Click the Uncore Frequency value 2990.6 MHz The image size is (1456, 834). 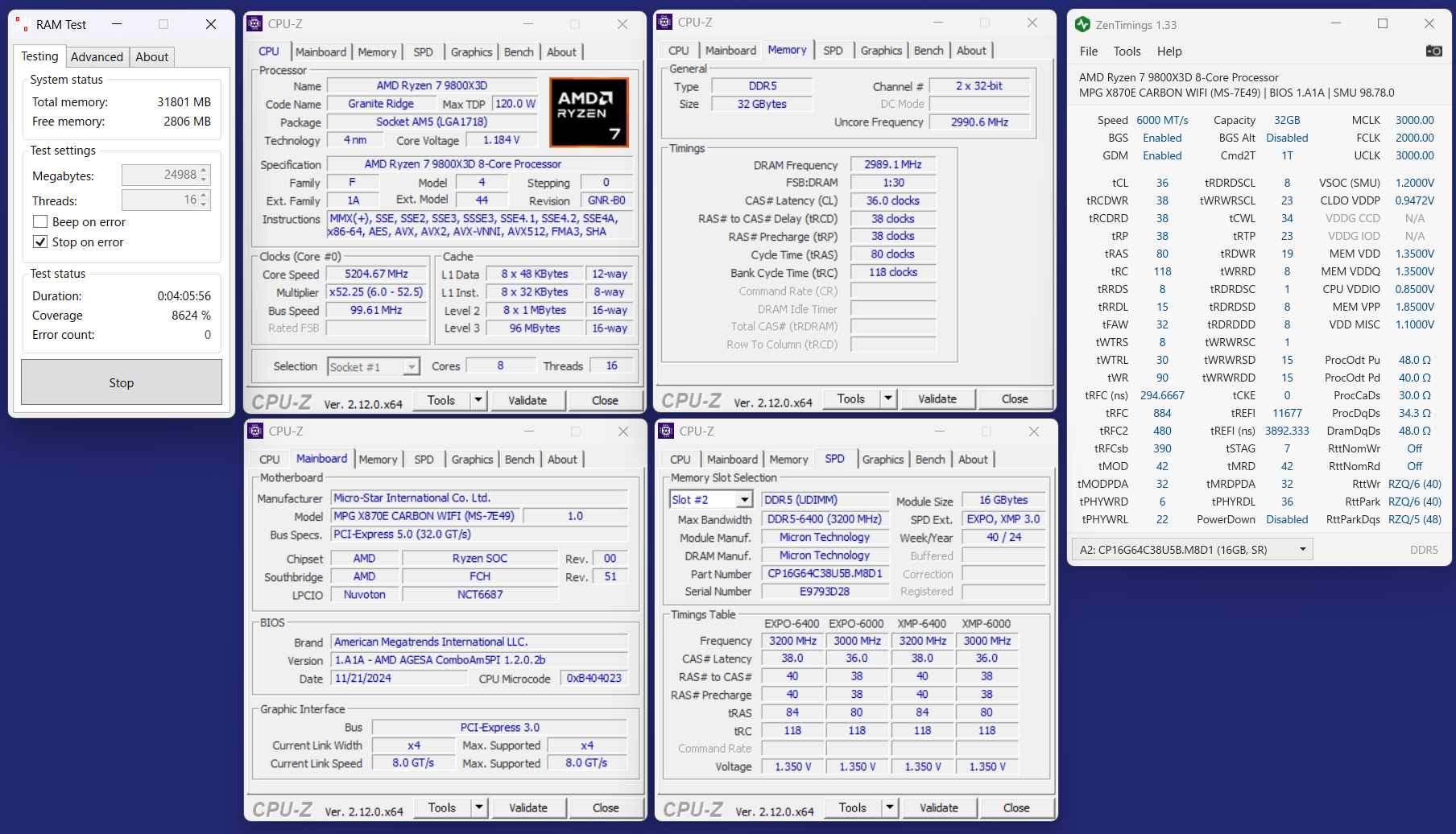click(x=979, y=122)
